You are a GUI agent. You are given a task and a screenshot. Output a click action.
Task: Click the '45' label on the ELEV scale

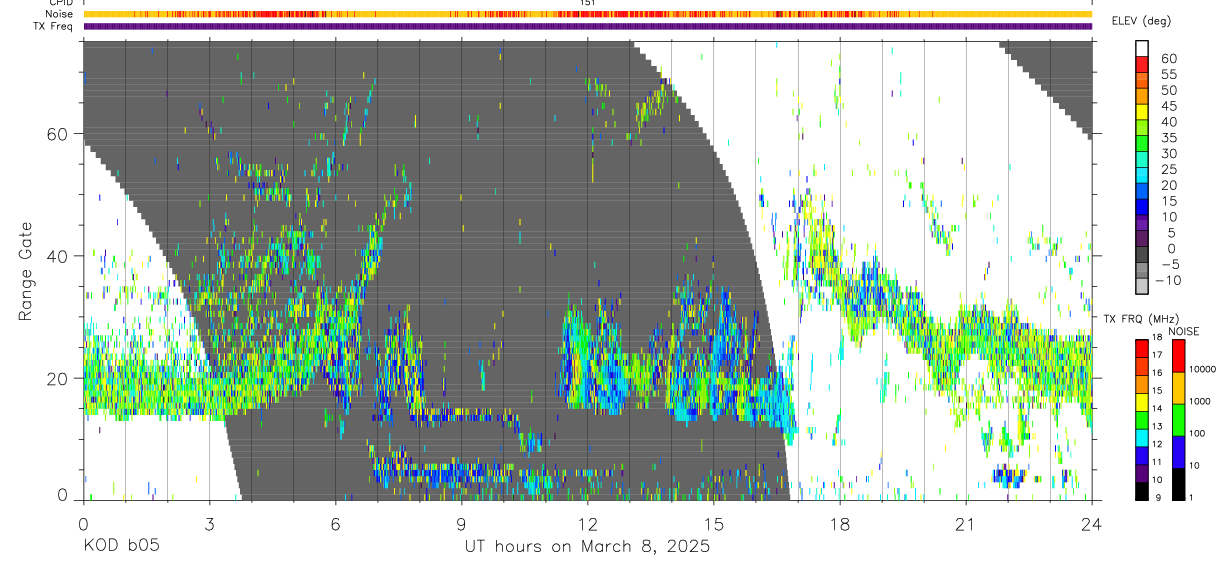pyautogui.click(x=1169, y=106)
